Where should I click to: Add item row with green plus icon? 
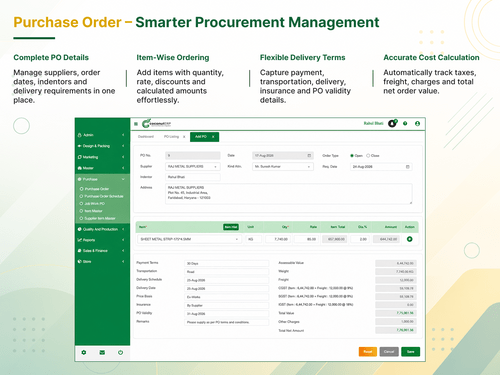pyautogui.click(x=410, y=239)
